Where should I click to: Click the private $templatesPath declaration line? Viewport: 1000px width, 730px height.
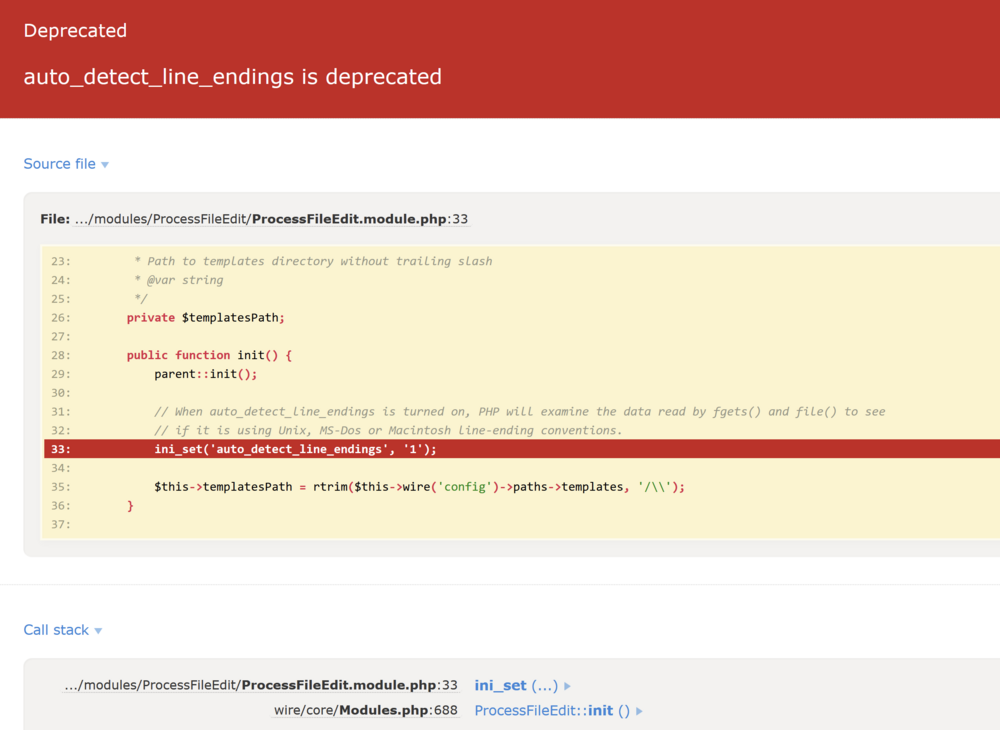(x=205, y=318)
